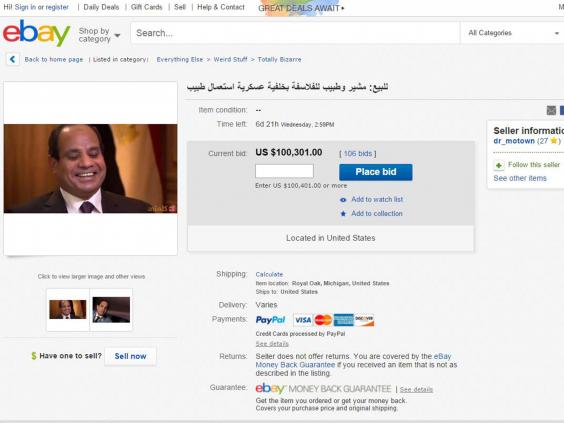Expand the All Categories selector
The height and width of the screenshot is (423, 564).
[x=513, y=33]
